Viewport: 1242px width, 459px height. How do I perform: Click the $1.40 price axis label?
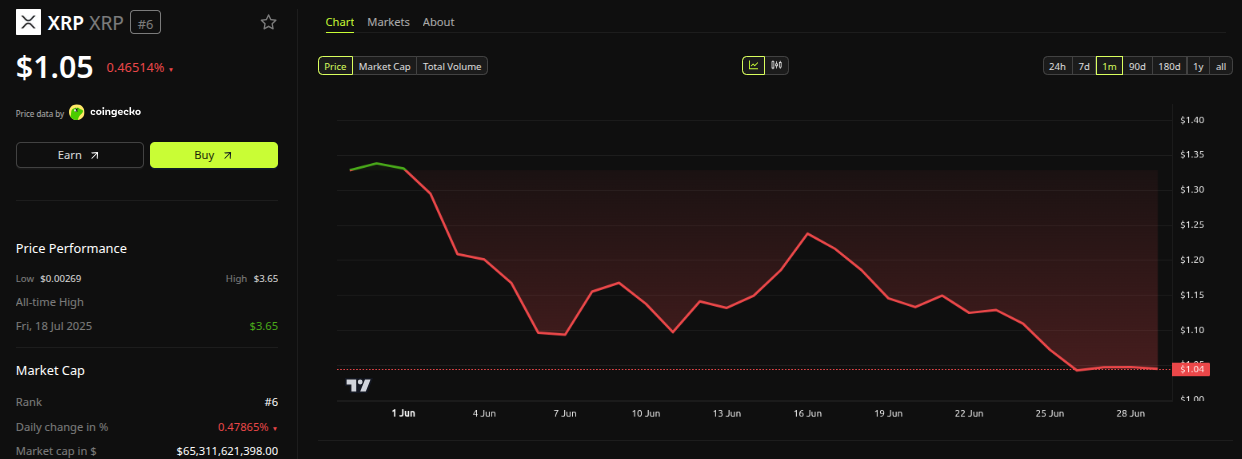point(1191,120)
